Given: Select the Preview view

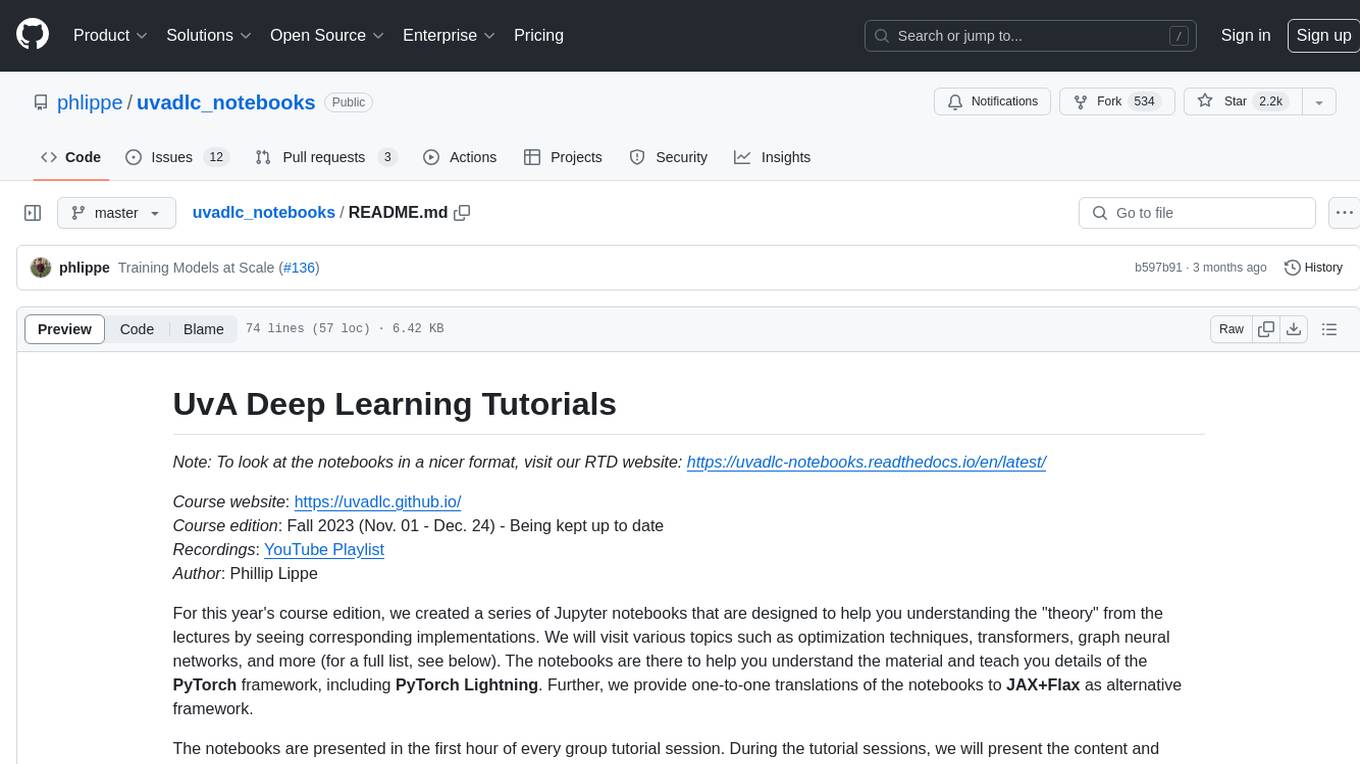Looking at the screenshot, I should pos(65,329).
